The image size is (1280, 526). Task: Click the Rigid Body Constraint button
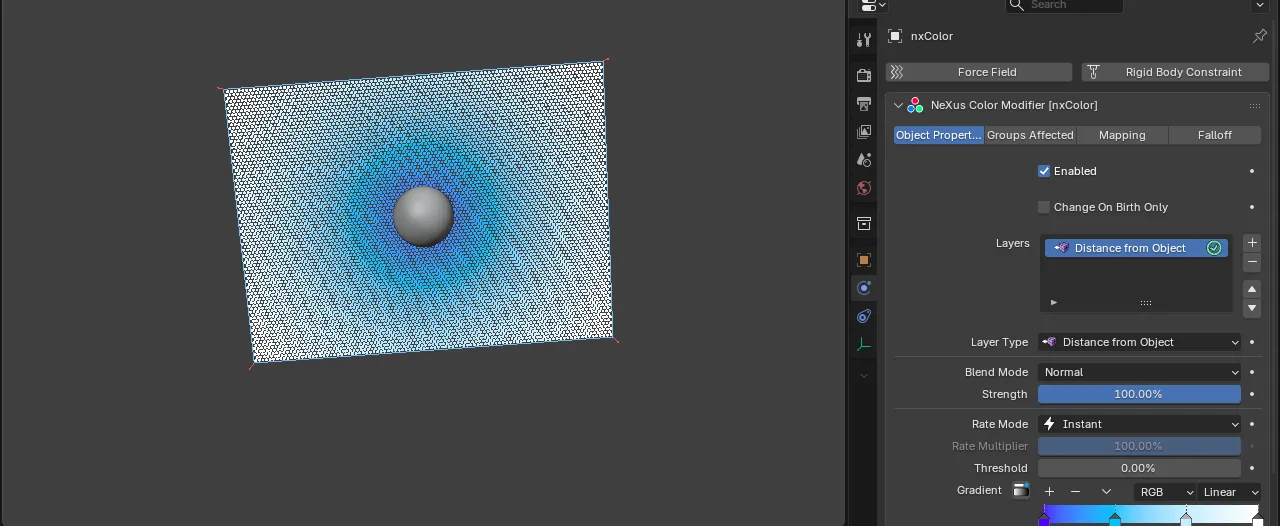tap(1175, 72)
